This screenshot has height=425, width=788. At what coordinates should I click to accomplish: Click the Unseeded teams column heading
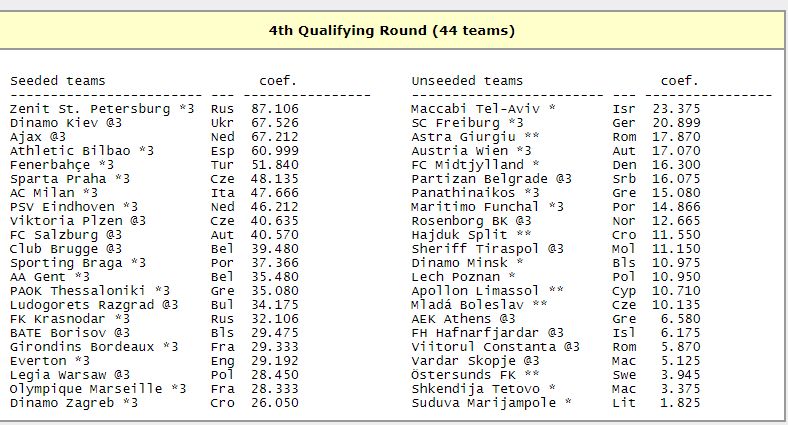[x=467, y=81]
